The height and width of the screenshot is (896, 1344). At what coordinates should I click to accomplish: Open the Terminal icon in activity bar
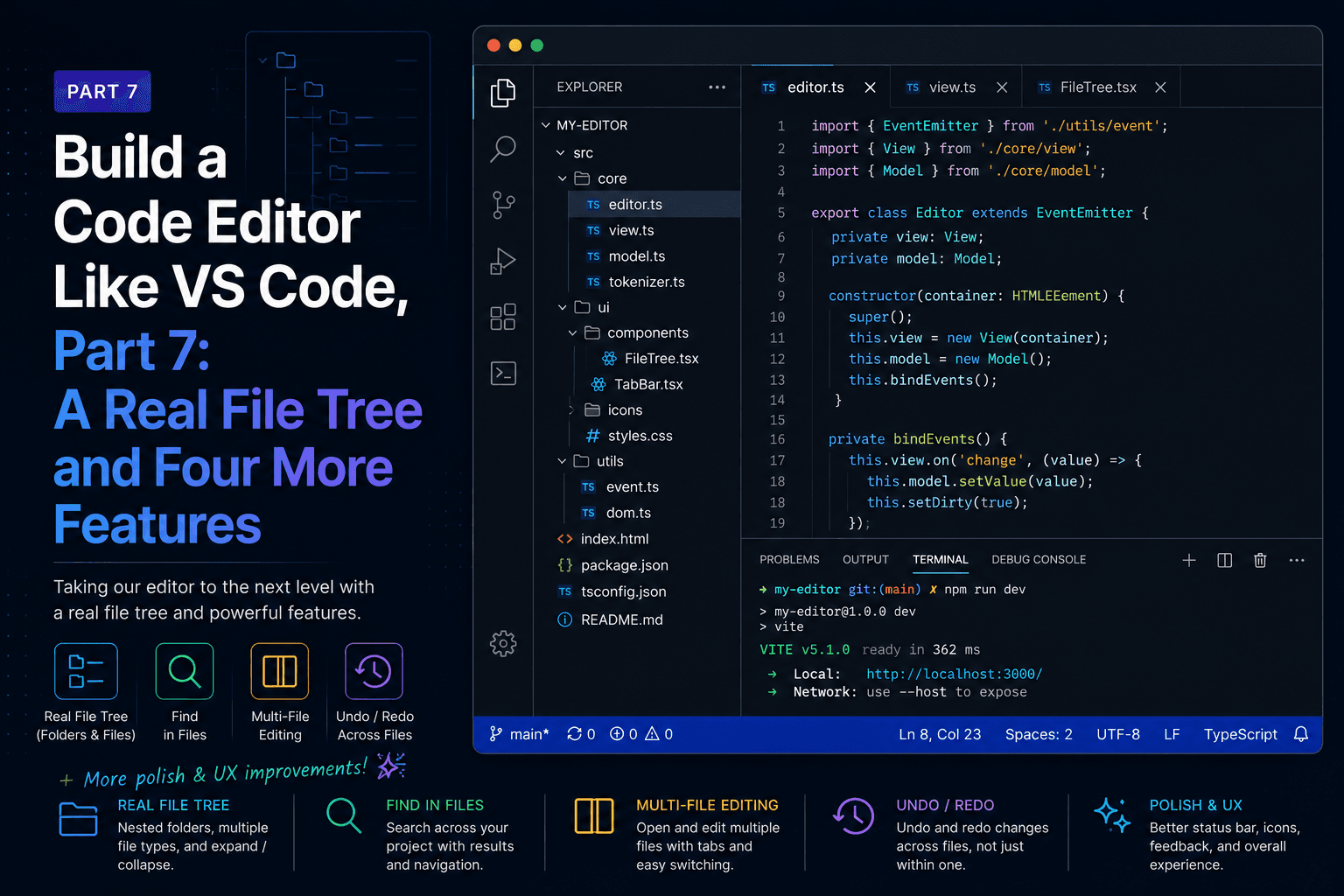point(503,374)
